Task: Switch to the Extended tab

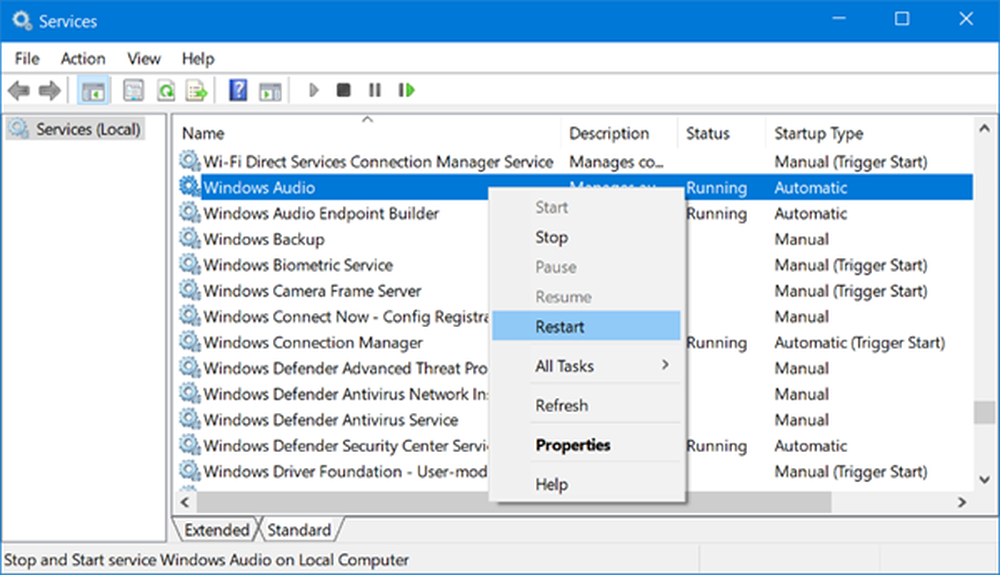Action: click(216, 530)
